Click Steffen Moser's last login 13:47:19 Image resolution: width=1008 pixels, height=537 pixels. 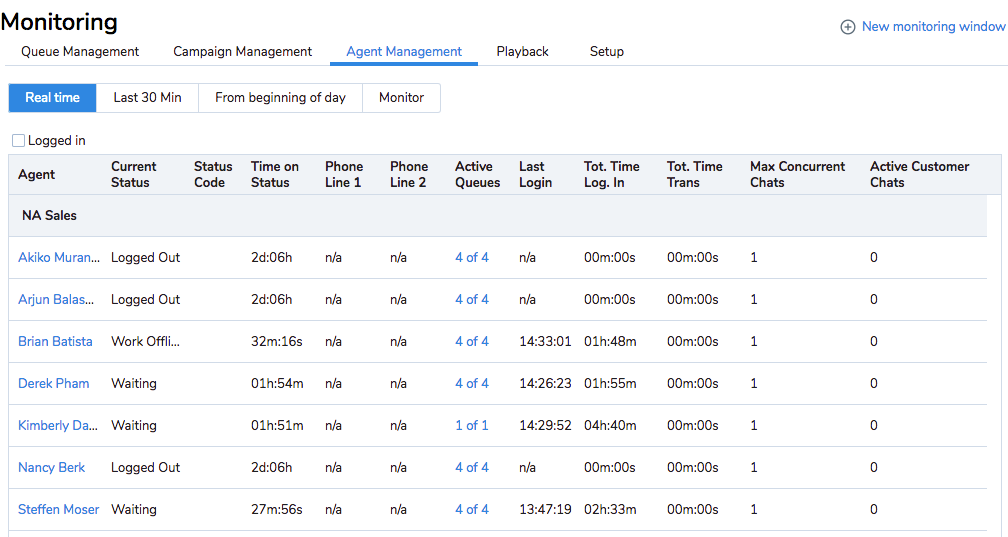545,509
